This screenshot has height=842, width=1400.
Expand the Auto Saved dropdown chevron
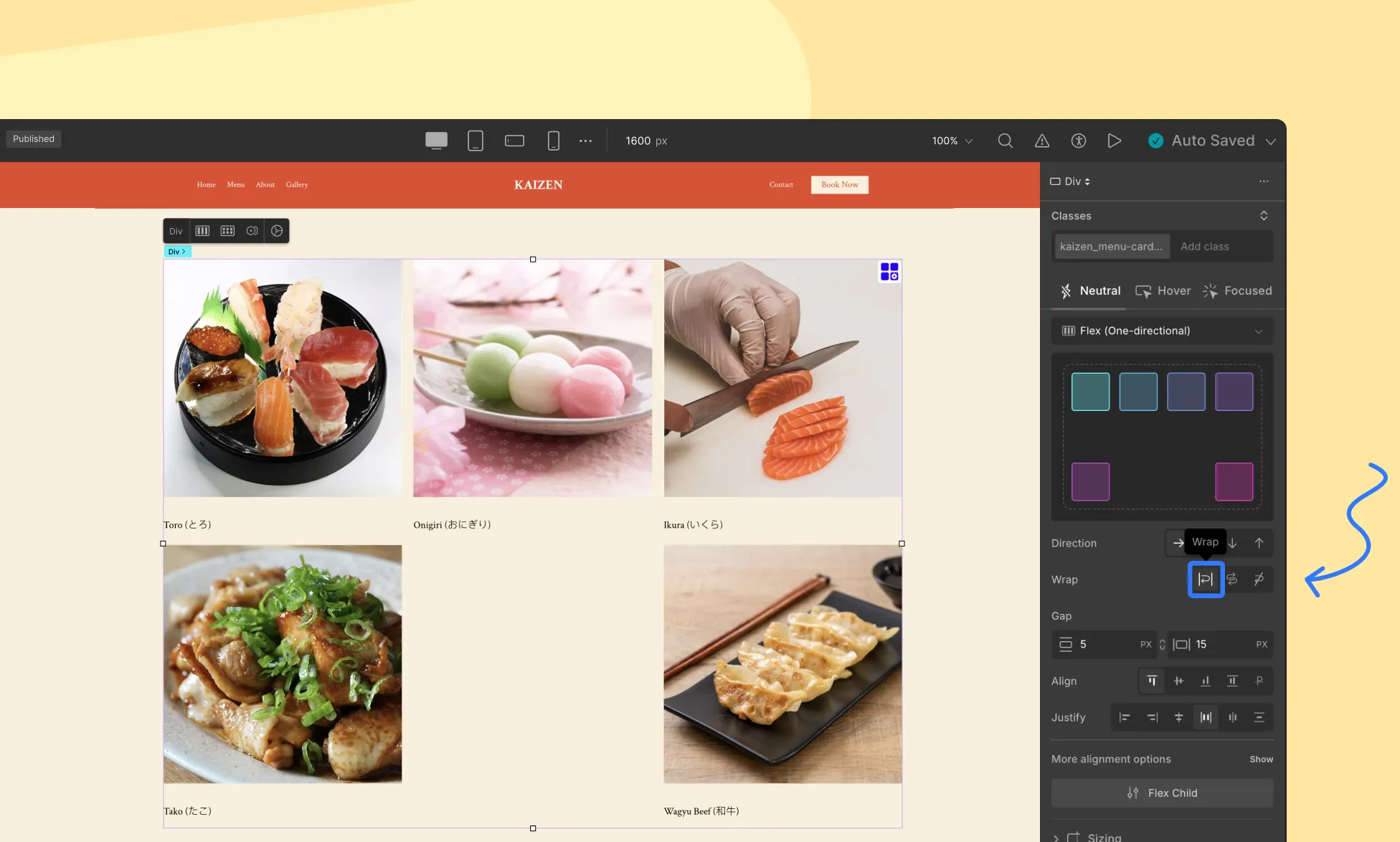[1271, 141]
